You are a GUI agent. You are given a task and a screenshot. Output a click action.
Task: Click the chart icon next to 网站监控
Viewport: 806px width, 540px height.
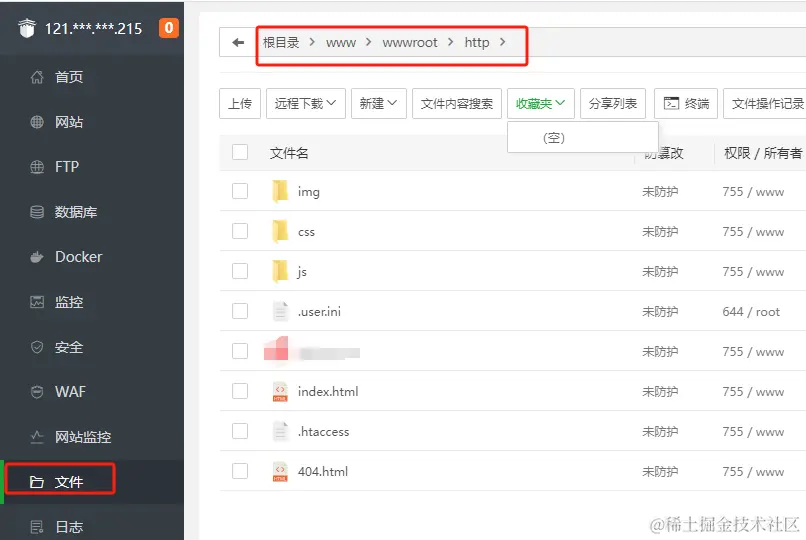[x=37, y=437]
